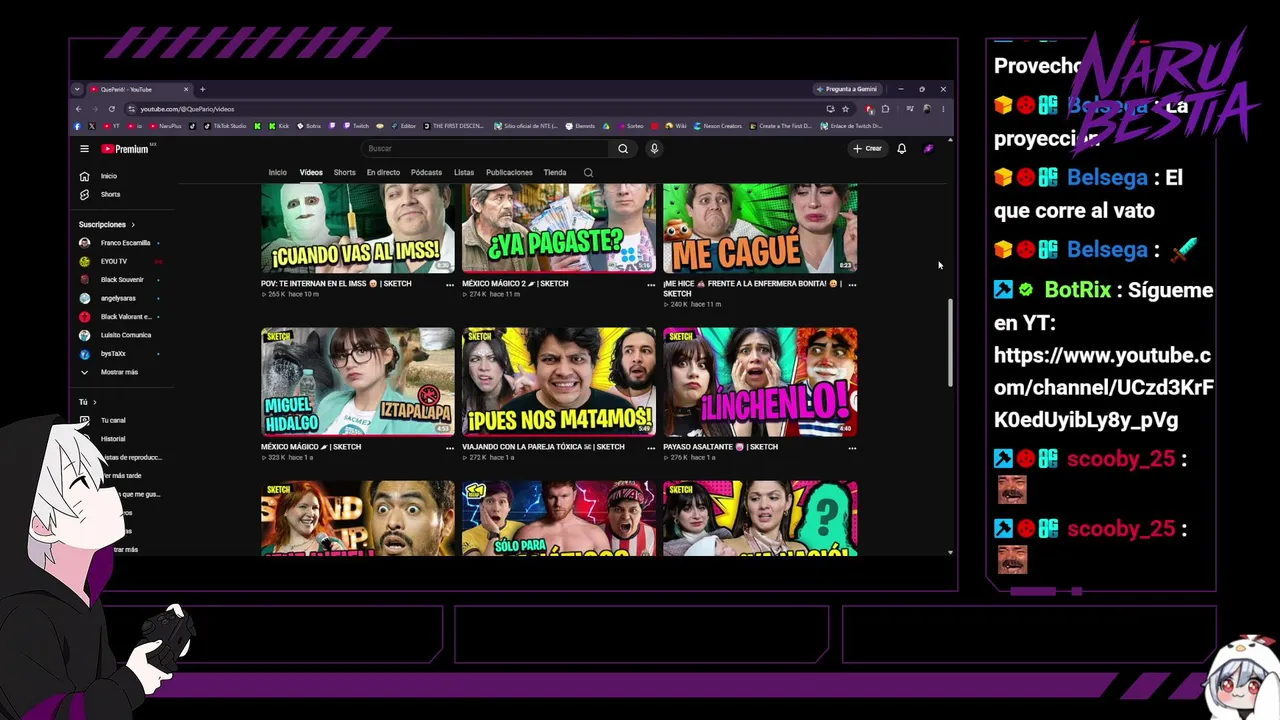Expand the Tú section chevron
Image resolution: width=1280 pixels, height=720 pixels.
94,402
